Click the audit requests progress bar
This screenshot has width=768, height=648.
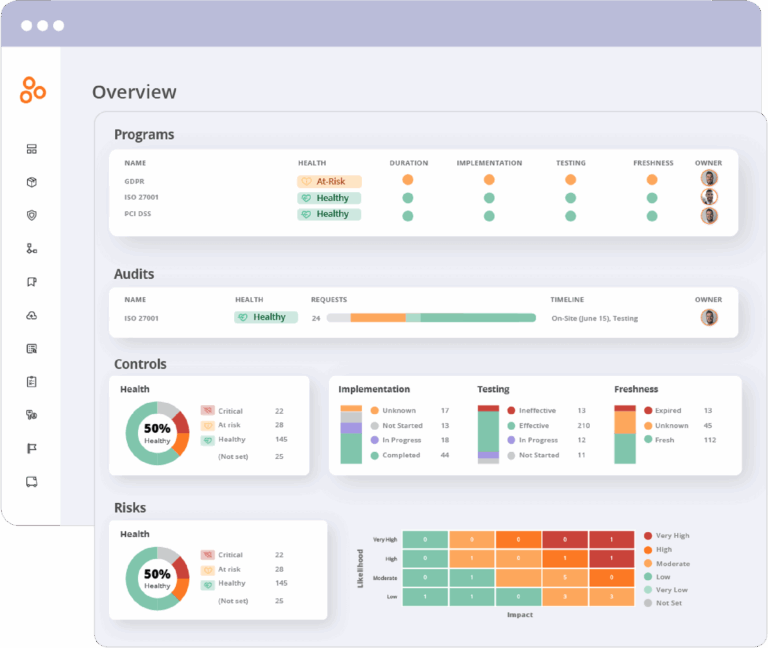tap(431, 318)
